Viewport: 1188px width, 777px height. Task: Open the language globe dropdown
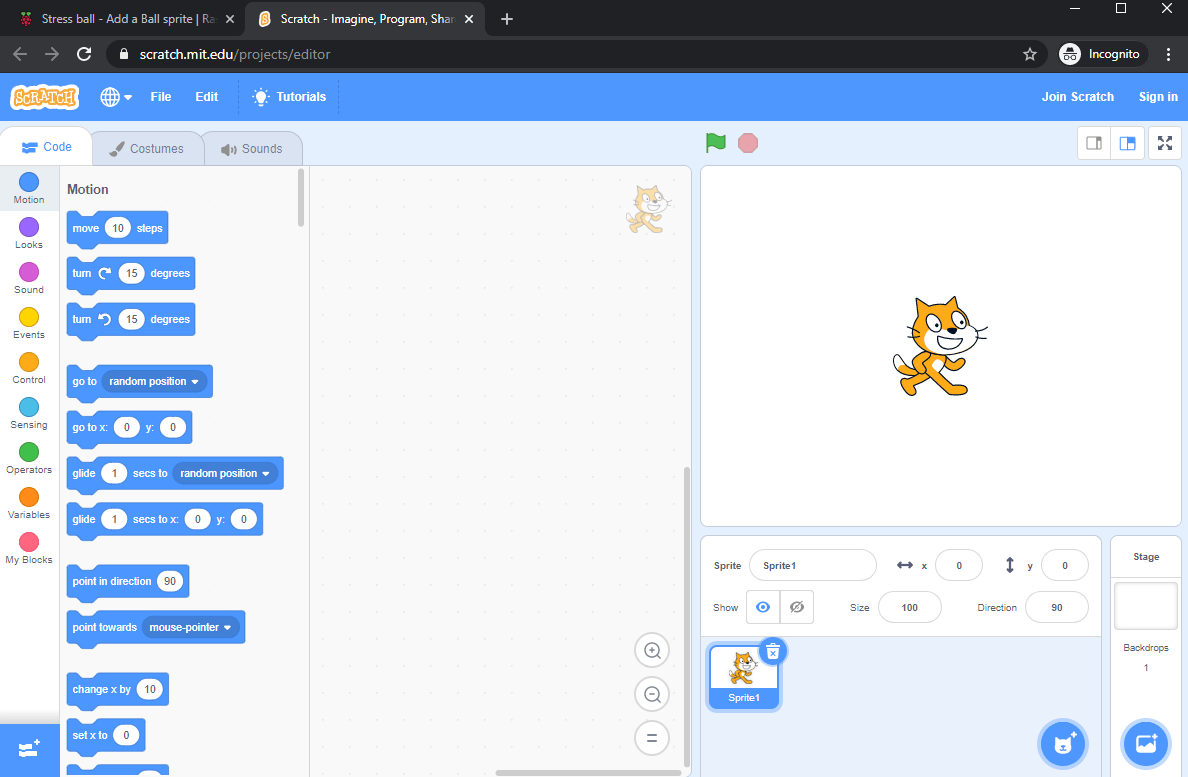pyautogui.click(x=115, y=97)
